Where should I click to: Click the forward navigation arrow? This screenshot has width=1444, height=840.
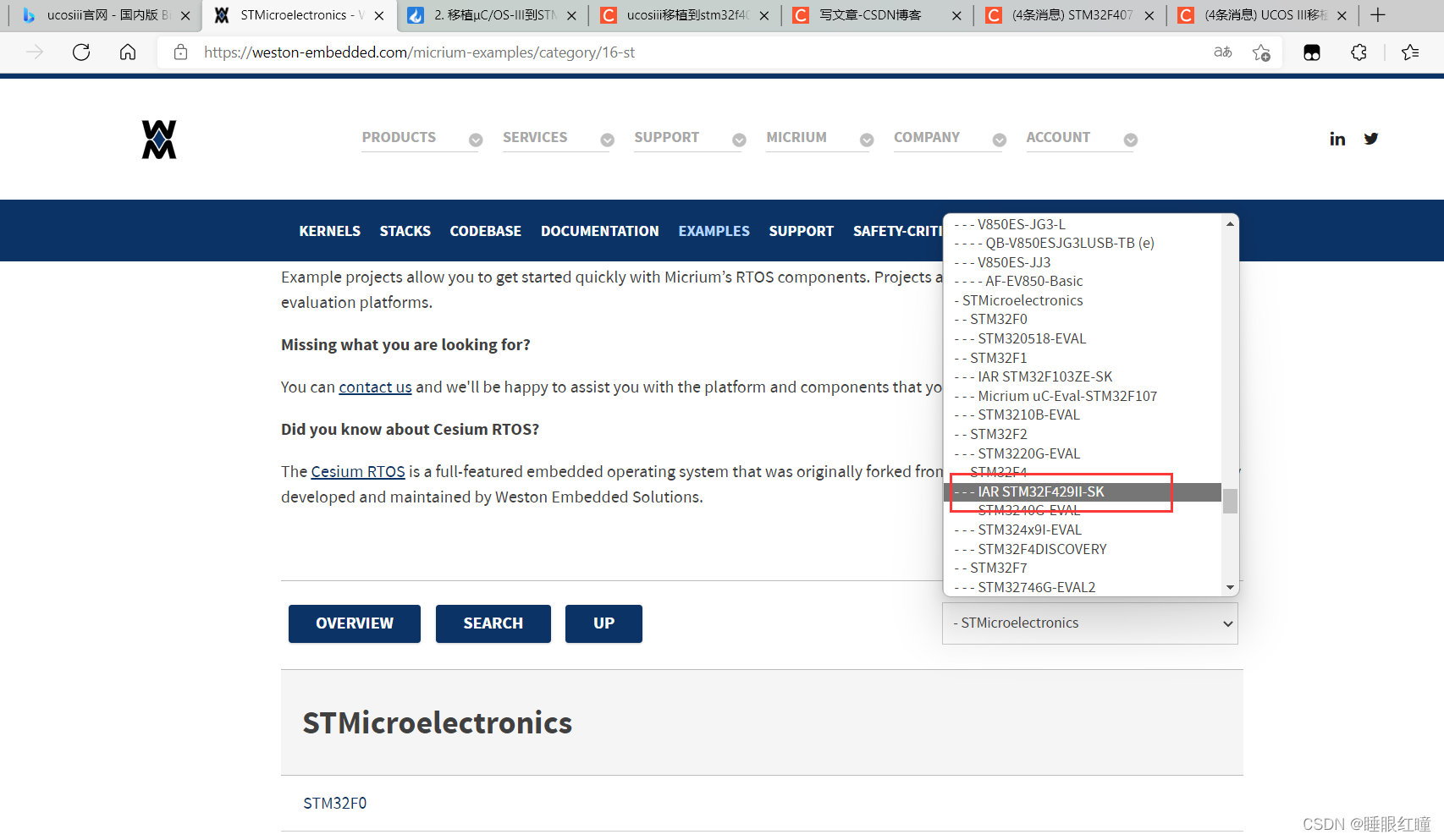pyautogui.click(x=35, y=52)
